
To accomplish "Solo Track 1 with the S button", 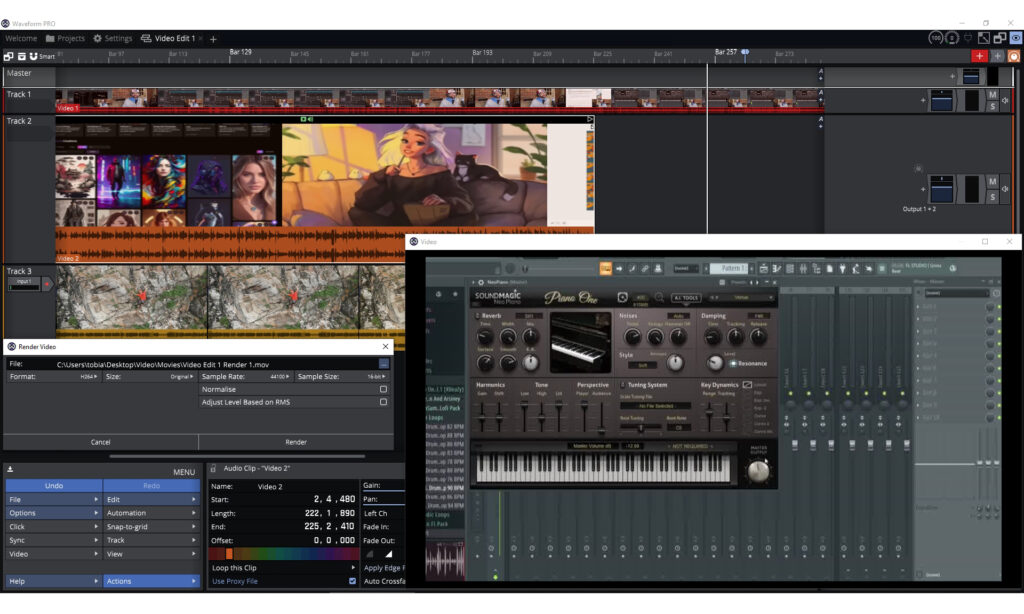I will [993, 106].
